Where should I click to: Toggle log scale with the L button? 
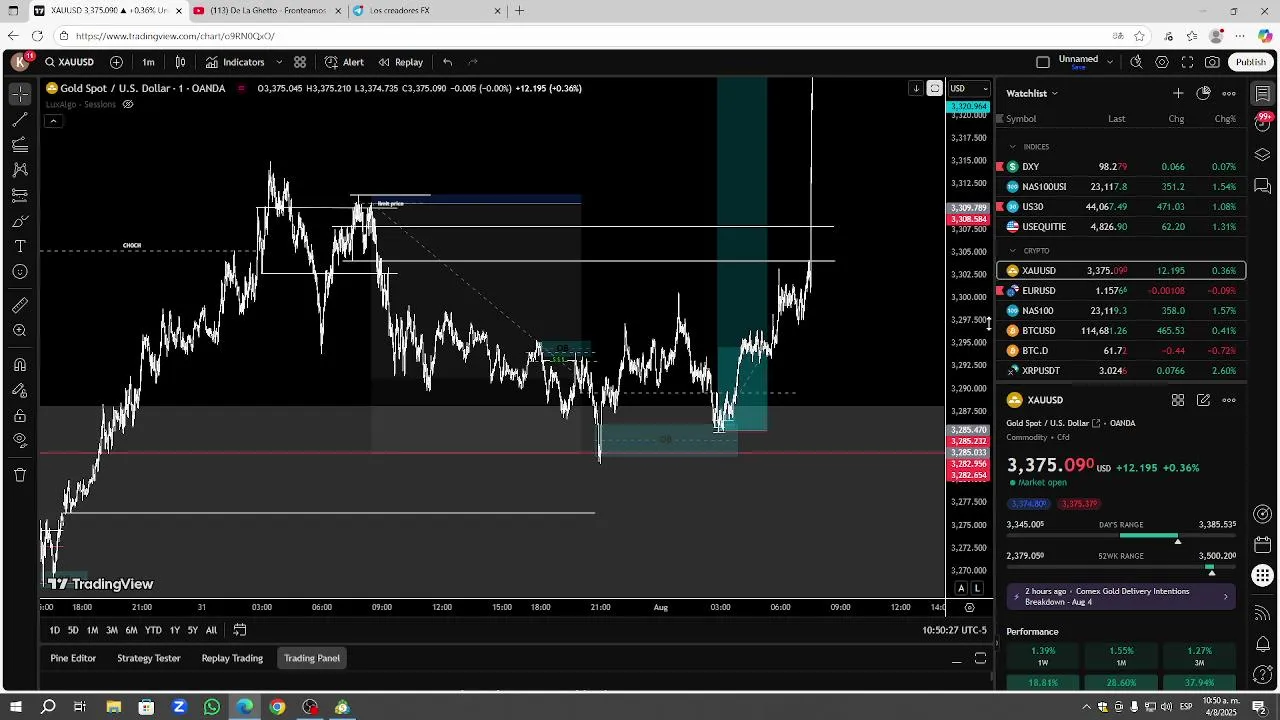pos(978,588)
